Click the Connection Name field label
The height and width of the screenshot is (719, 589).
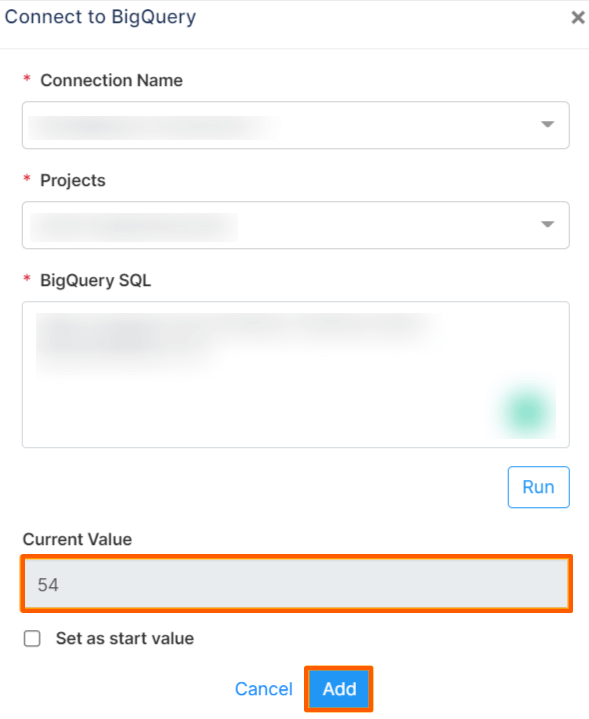[111, 80]
